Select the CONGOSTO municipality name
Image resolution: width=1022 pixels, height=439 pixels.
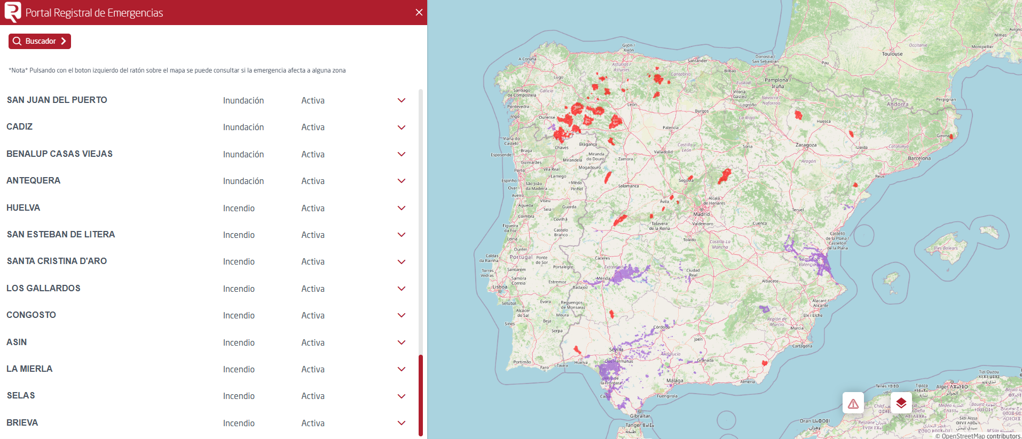tap(31, 315)
